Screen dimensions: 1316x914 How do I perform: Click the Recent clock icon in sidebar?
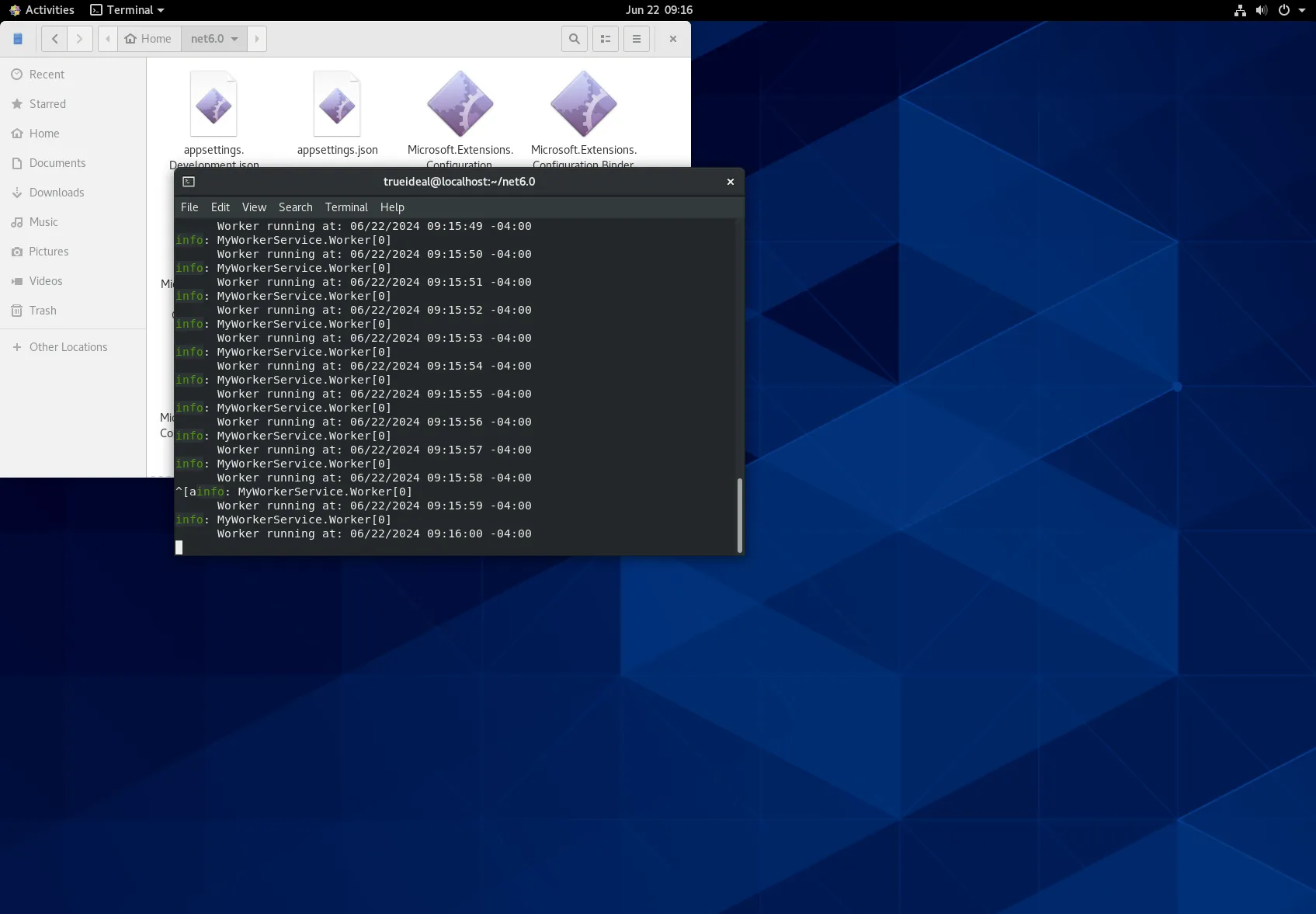point(17,75)
